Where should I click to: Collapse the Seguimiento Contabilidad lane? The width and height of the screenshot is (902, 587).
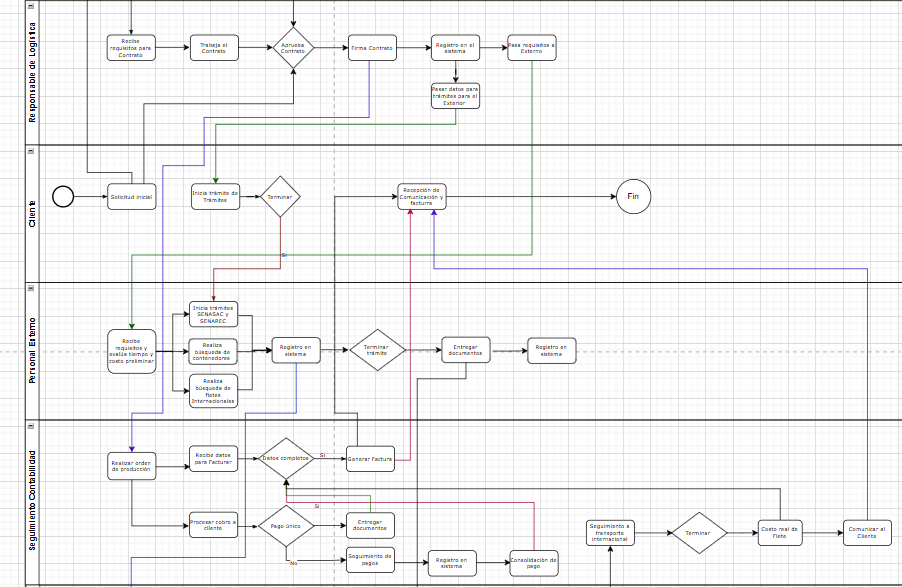(31, 427)
